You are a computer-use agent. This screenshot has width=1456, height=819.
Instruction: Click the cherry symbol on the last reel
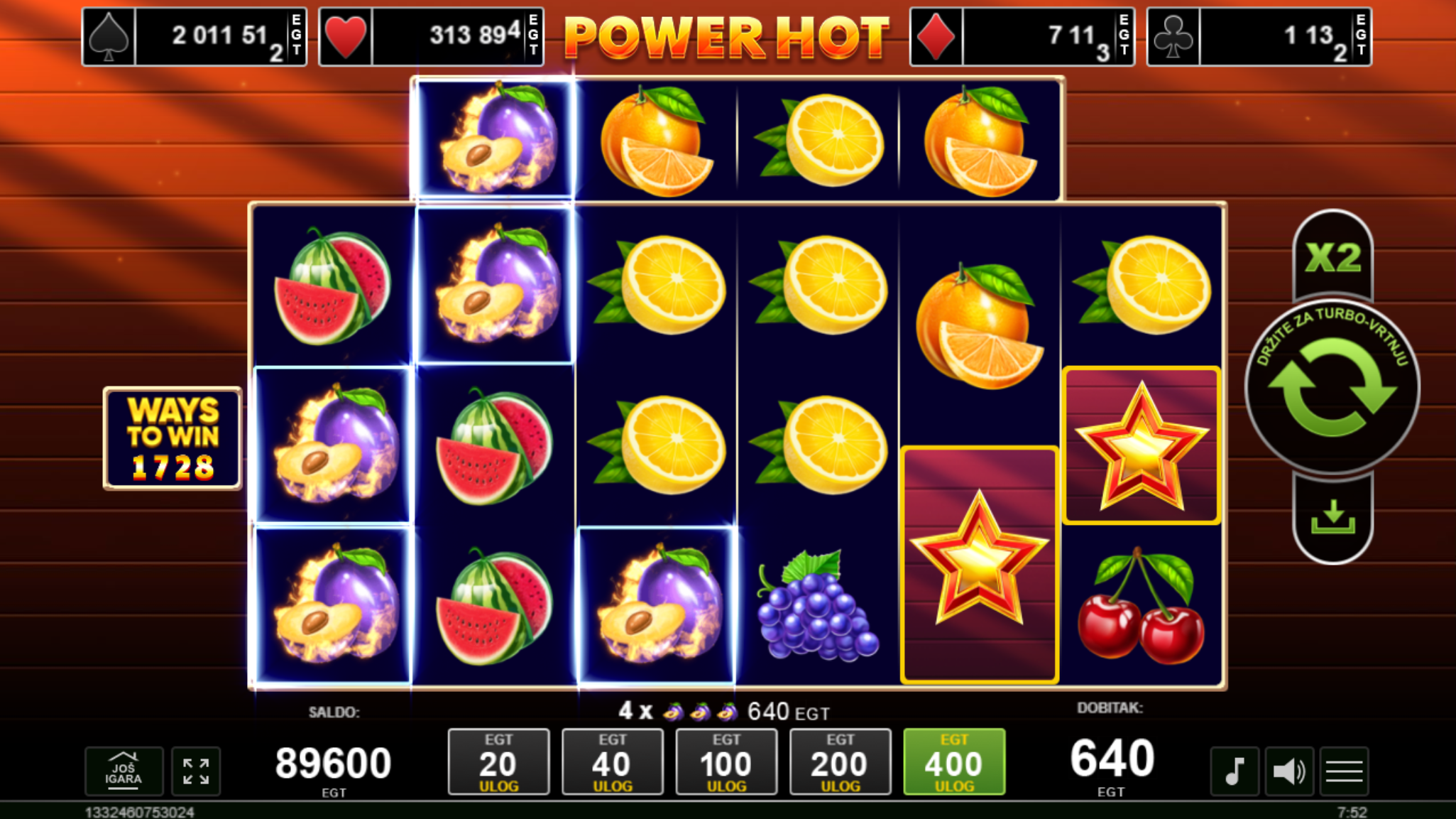pos(1141,606)
